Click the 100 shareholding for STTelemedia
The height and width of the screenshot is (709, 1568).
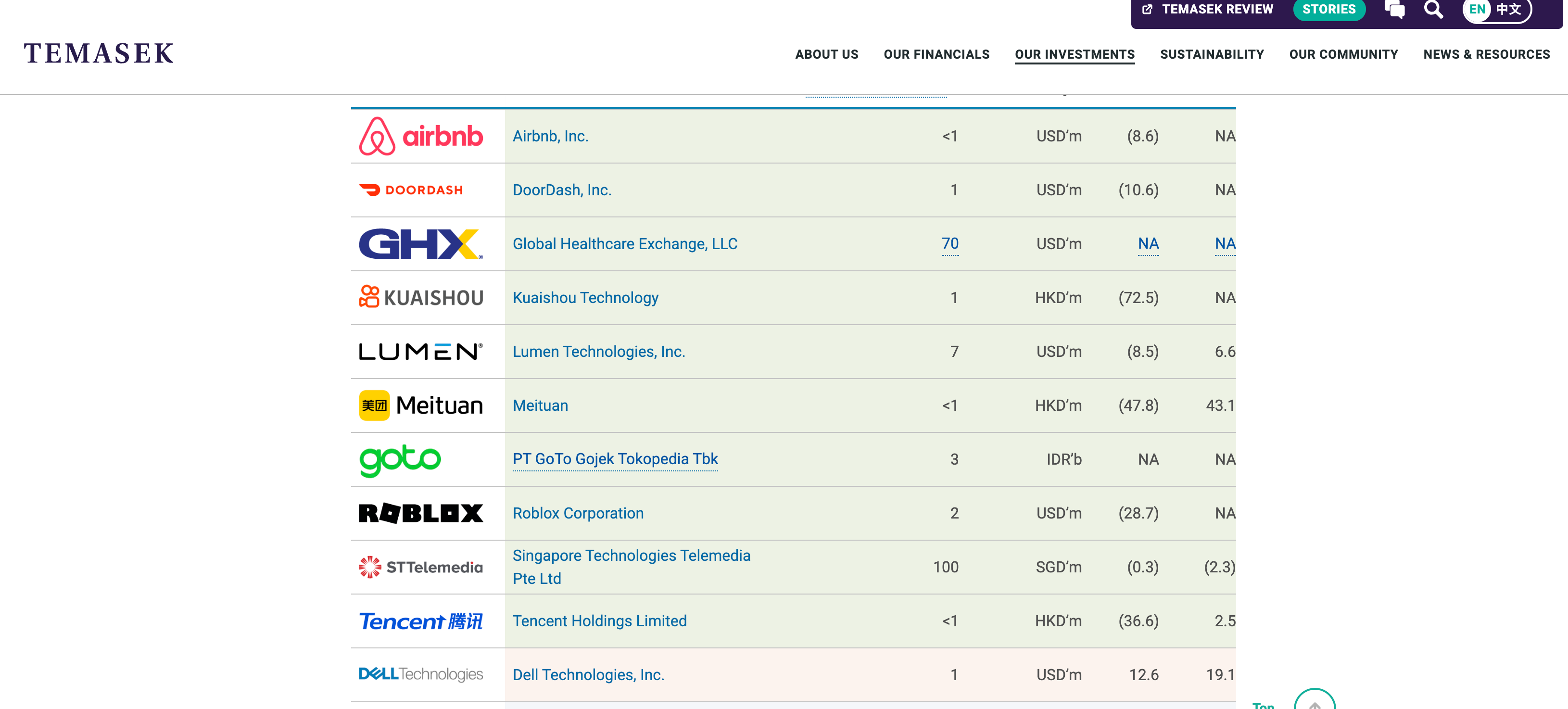point(946,567)
